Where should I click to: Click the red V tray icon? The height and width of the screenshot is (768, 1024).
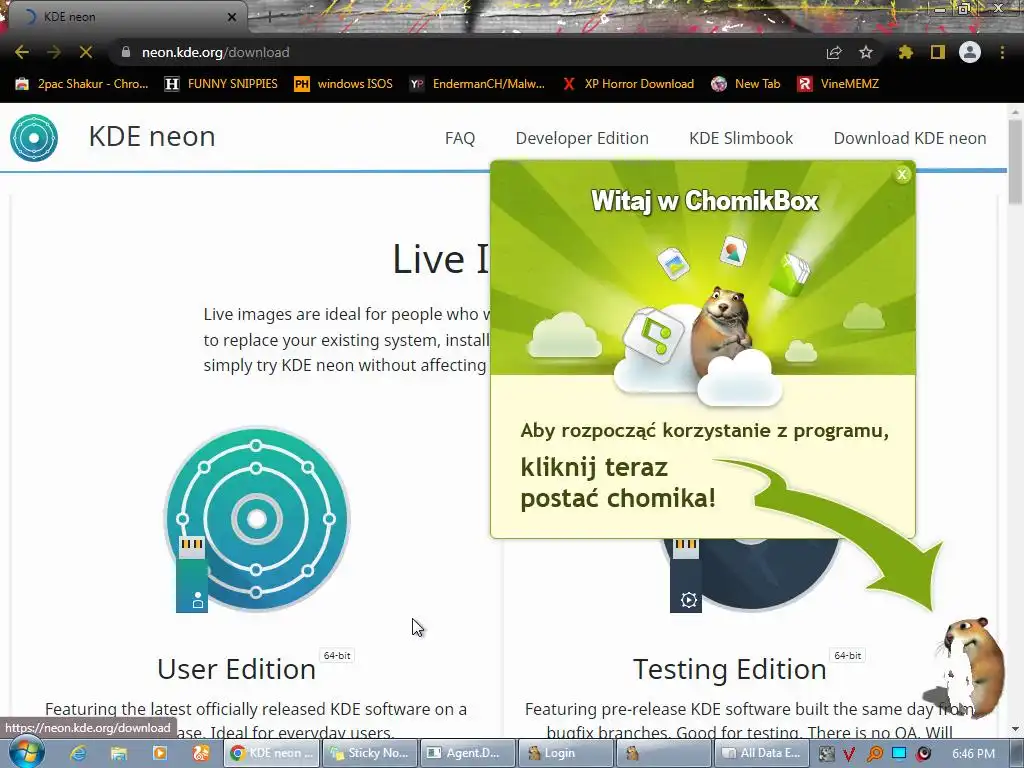click(849, 754)
